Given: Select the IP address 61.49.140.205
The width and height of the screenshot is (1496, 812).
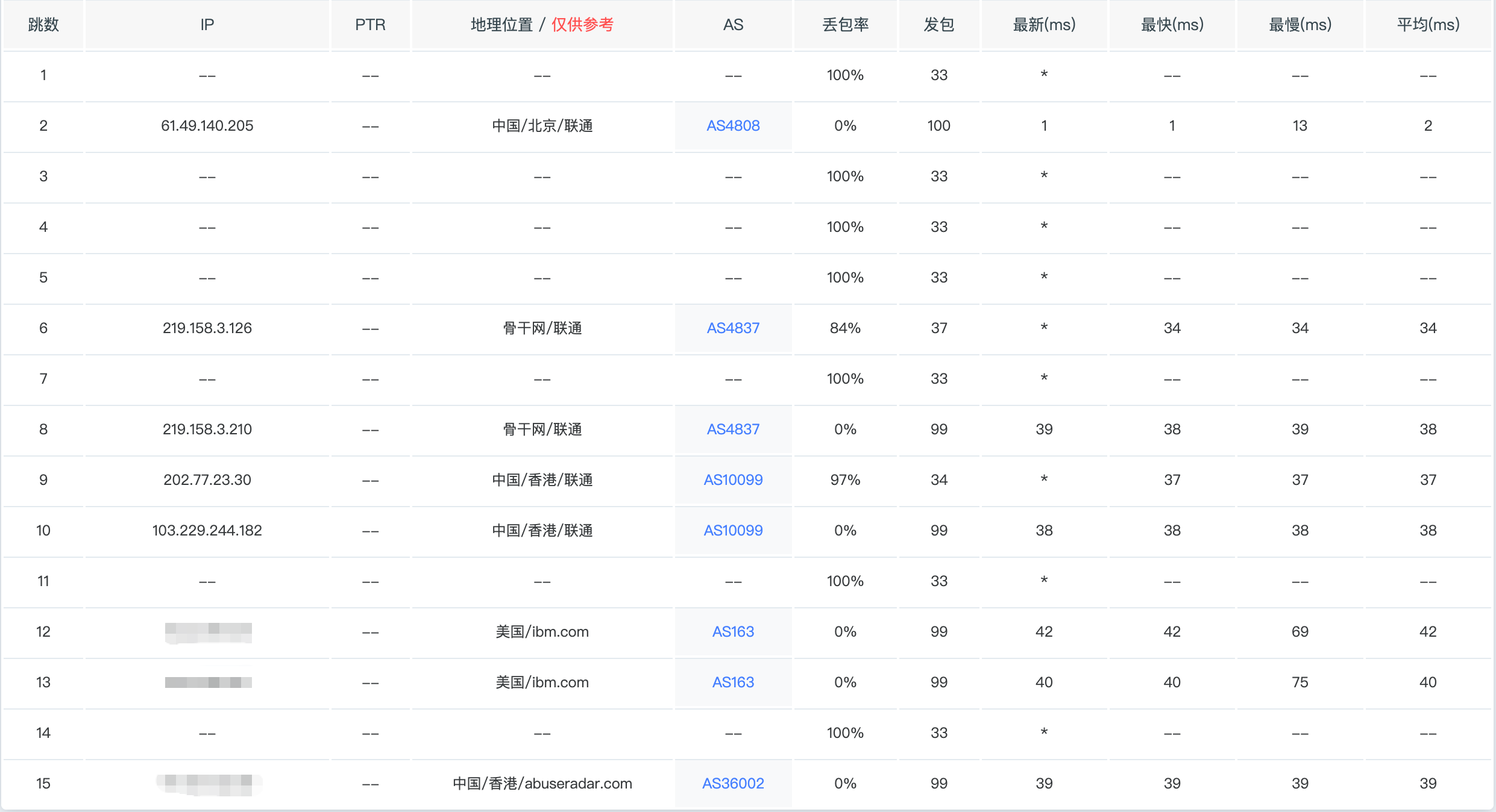Looking at the screenshot, I should [207, 126].
